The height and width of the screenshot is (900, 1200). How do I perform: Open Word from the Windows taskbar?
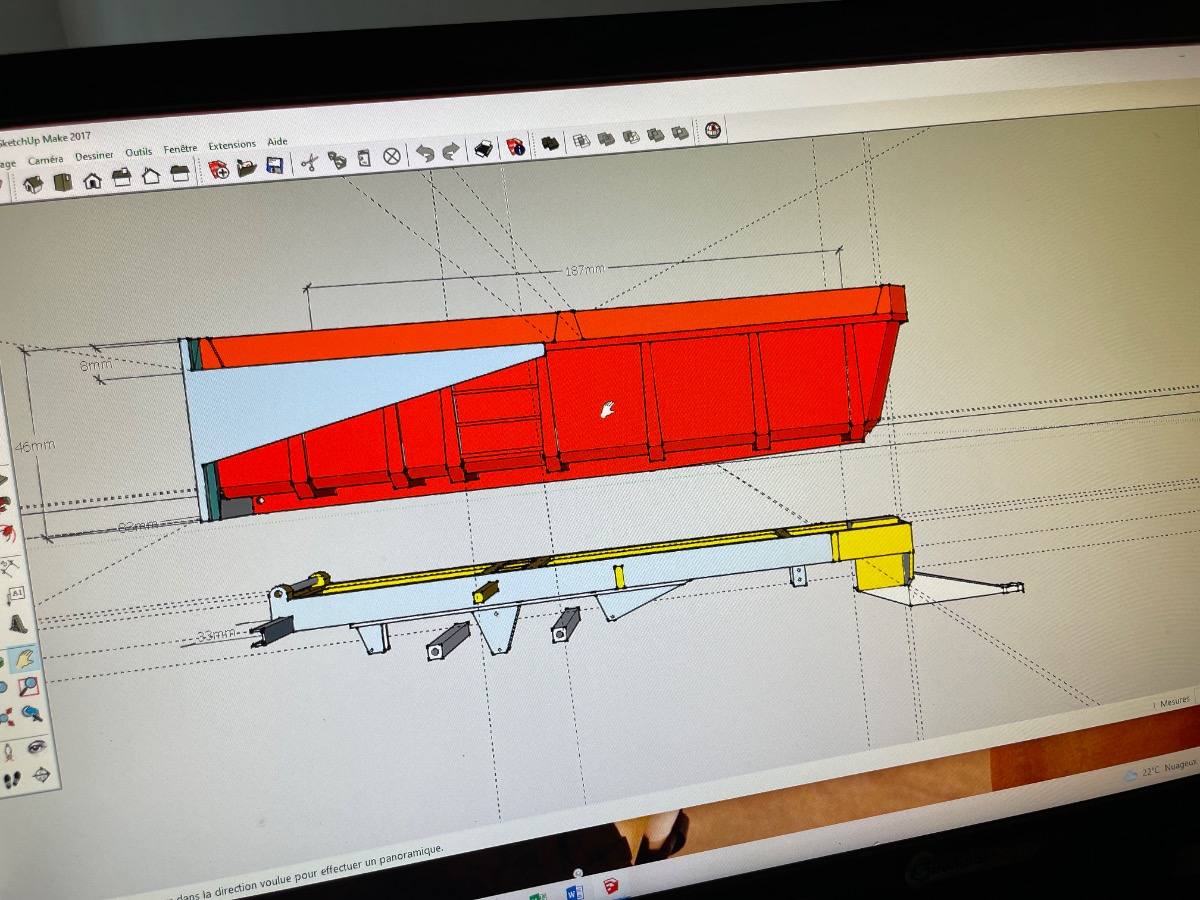coord(574,892)
